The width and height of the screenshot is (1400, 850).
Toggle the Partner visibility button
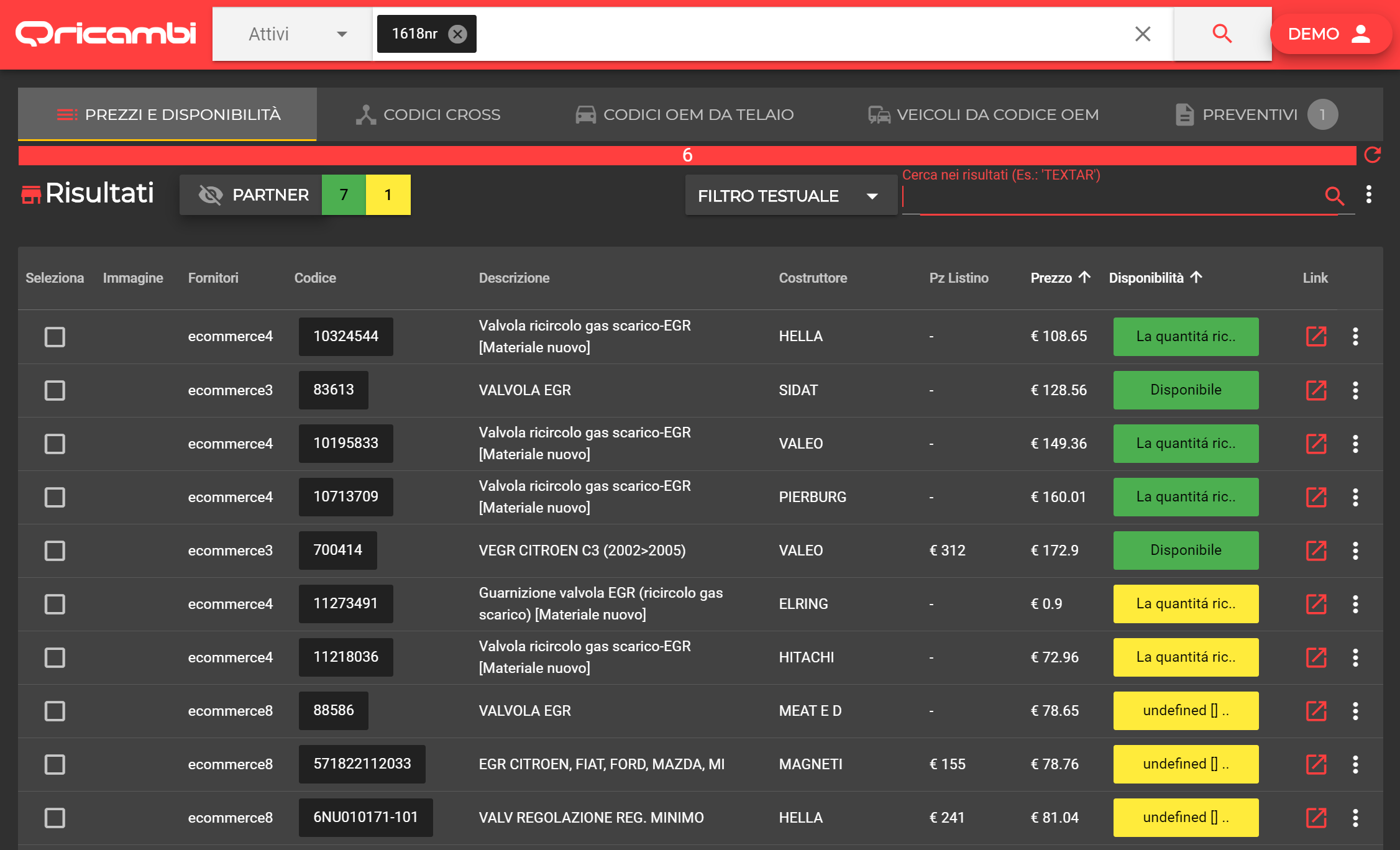pos(250,195)
